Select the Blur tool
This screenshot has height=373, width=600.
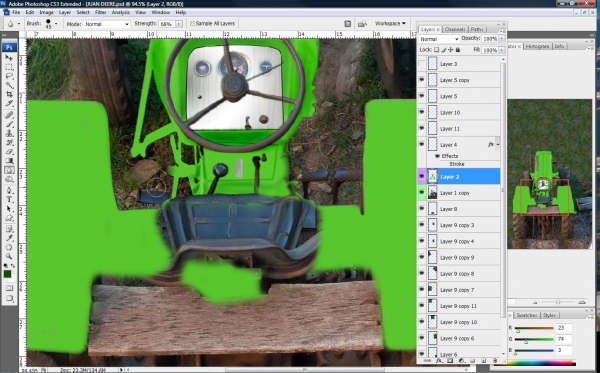pyautogui.click(x=9, y=169)
